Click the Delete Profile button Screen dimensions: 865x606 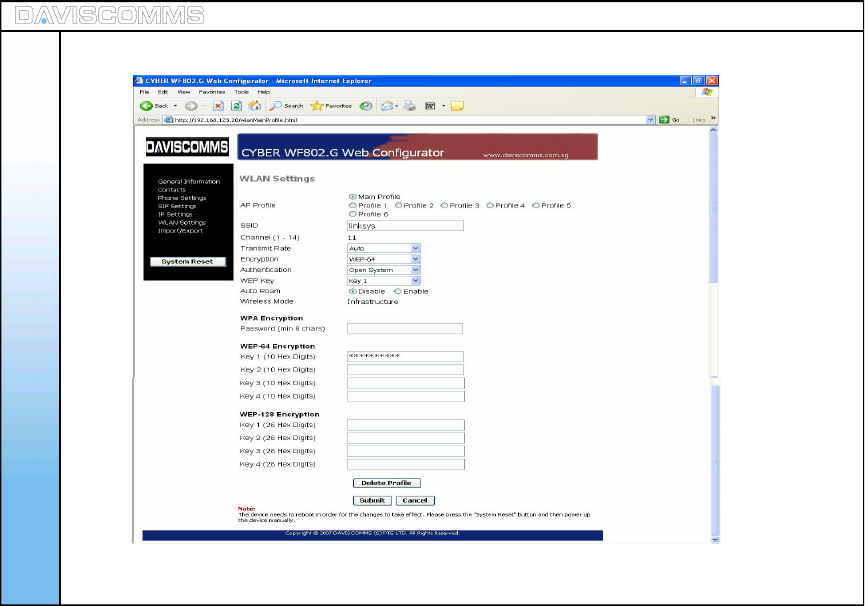pyautogui.click(x=387, y=483)
